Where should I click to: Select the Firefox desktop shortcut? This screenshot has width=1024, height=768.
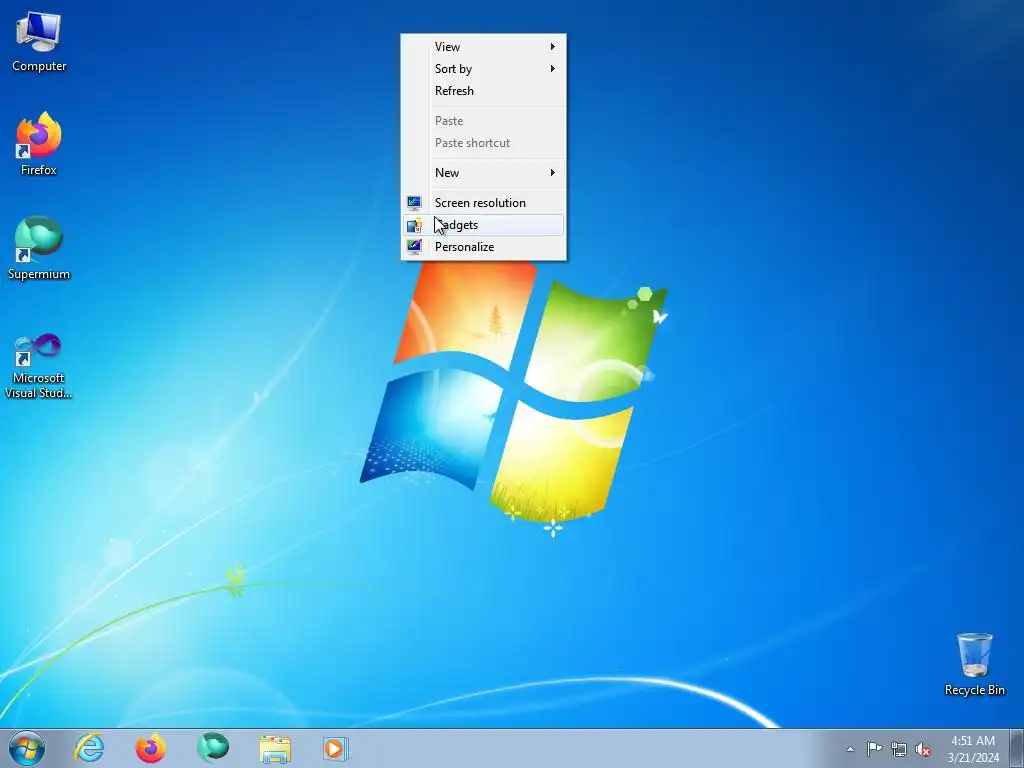click(x=39, y=144)
